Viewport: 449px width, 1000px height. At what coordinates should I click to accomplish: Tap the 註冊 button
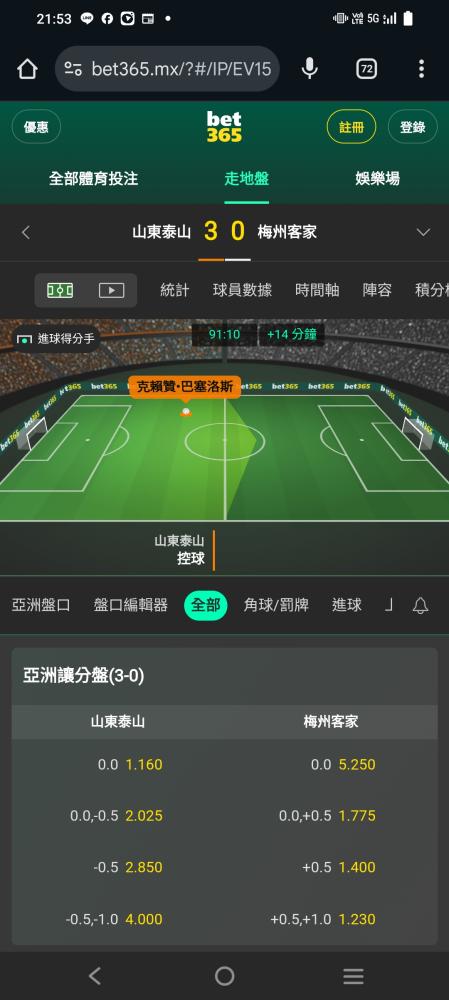click(351, 127)
